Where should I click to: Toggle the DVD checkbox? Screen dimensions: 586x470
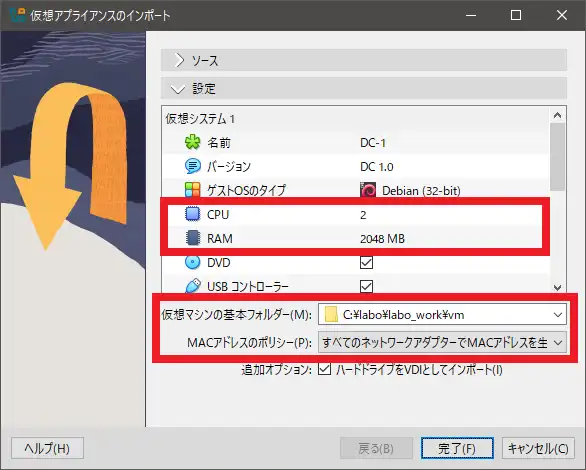366,263
